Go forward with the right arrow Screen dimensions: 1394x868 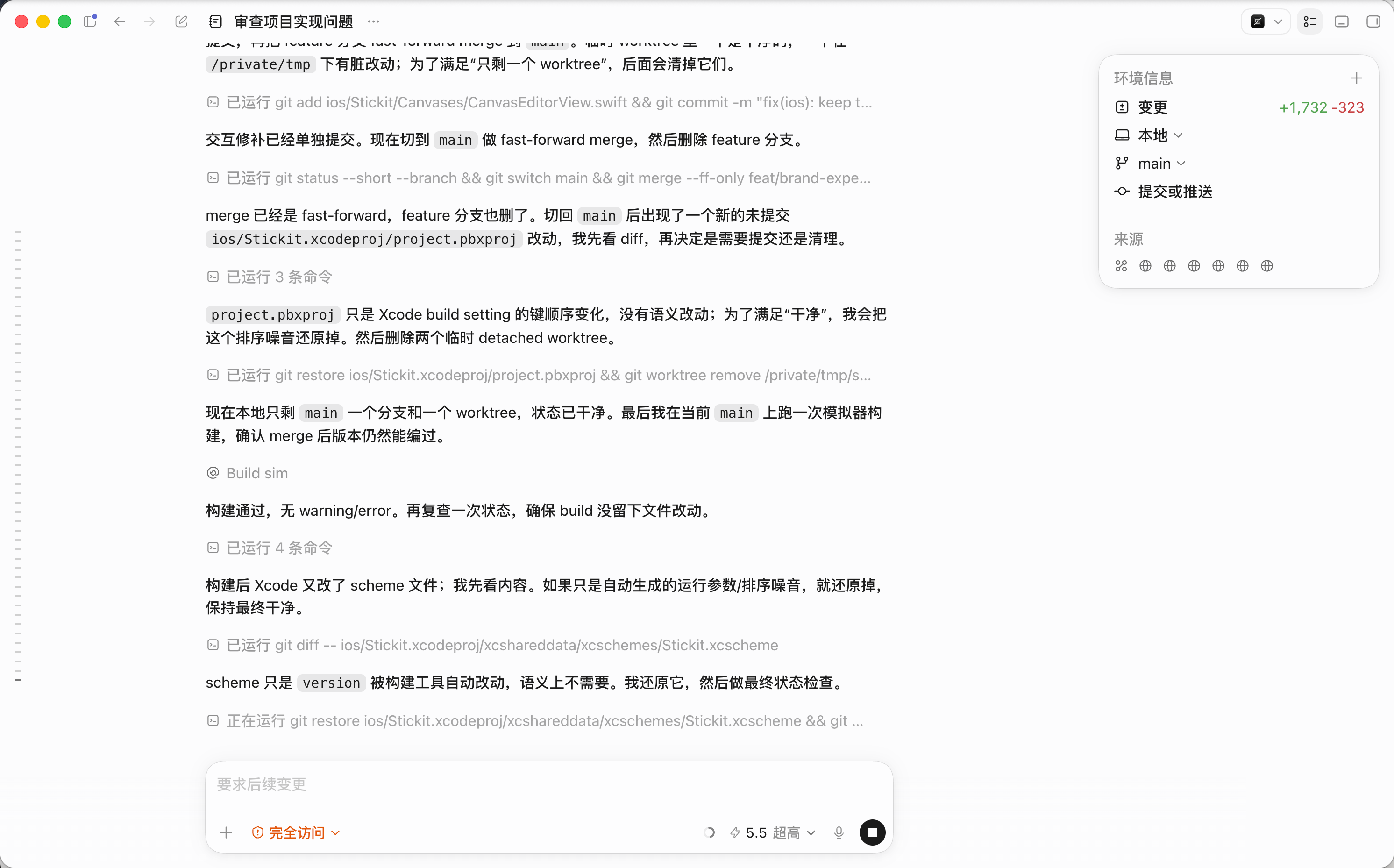click(x=149, y=22)
